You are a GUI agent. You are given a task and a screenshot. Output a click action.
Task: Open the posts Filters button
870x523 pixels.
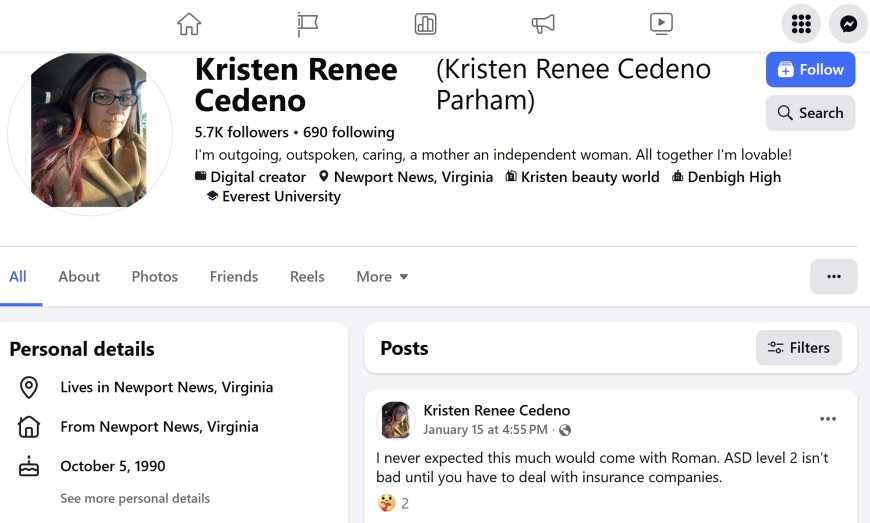point(798,348)
